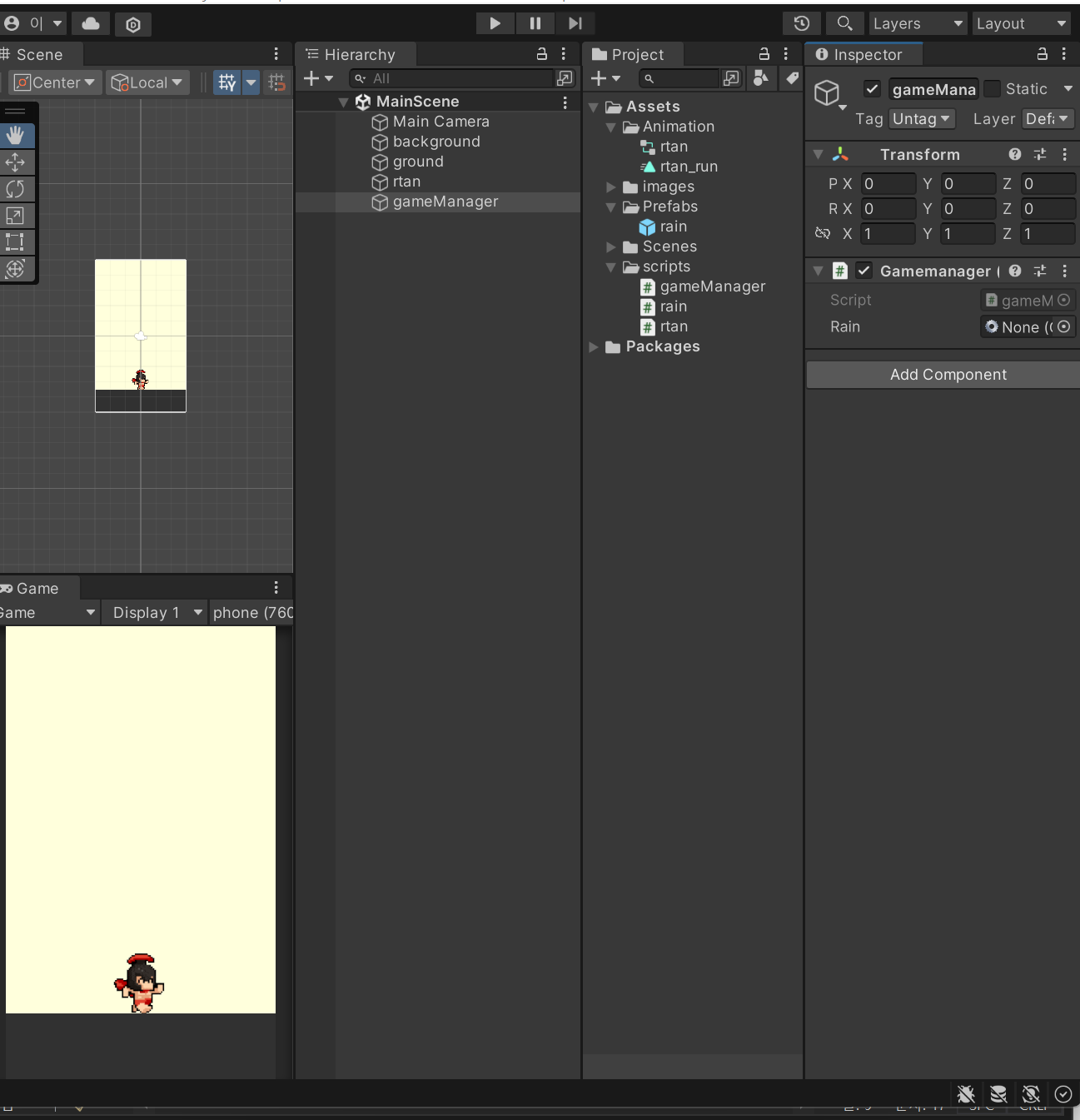Click the global search magnifier icon
Screen dimensions: 1080x1120
[x=844, y=23]
